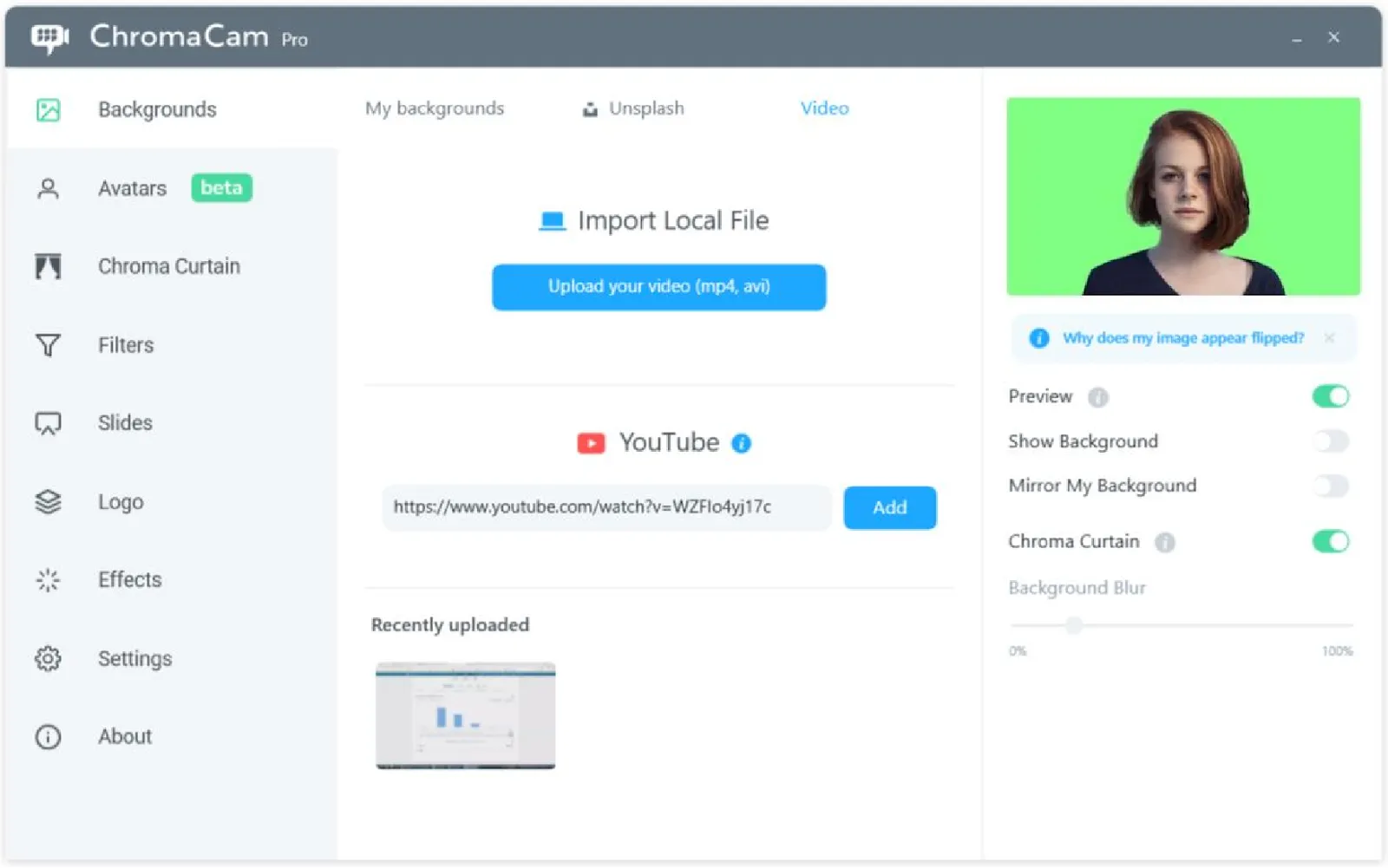Go to Chroma Curtain in the sidebar
The height and width of the screenshot is (868, 1388).
(x=172, y=266)
